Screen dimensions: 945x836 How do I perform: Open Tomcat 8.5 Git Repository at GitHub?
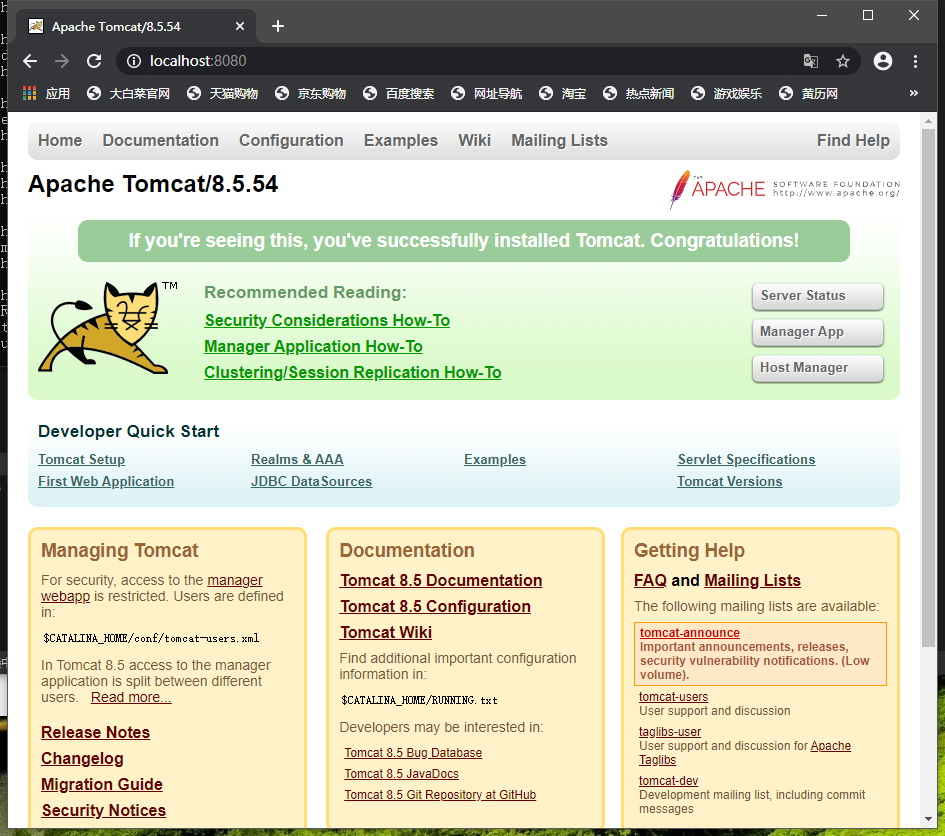440,795
